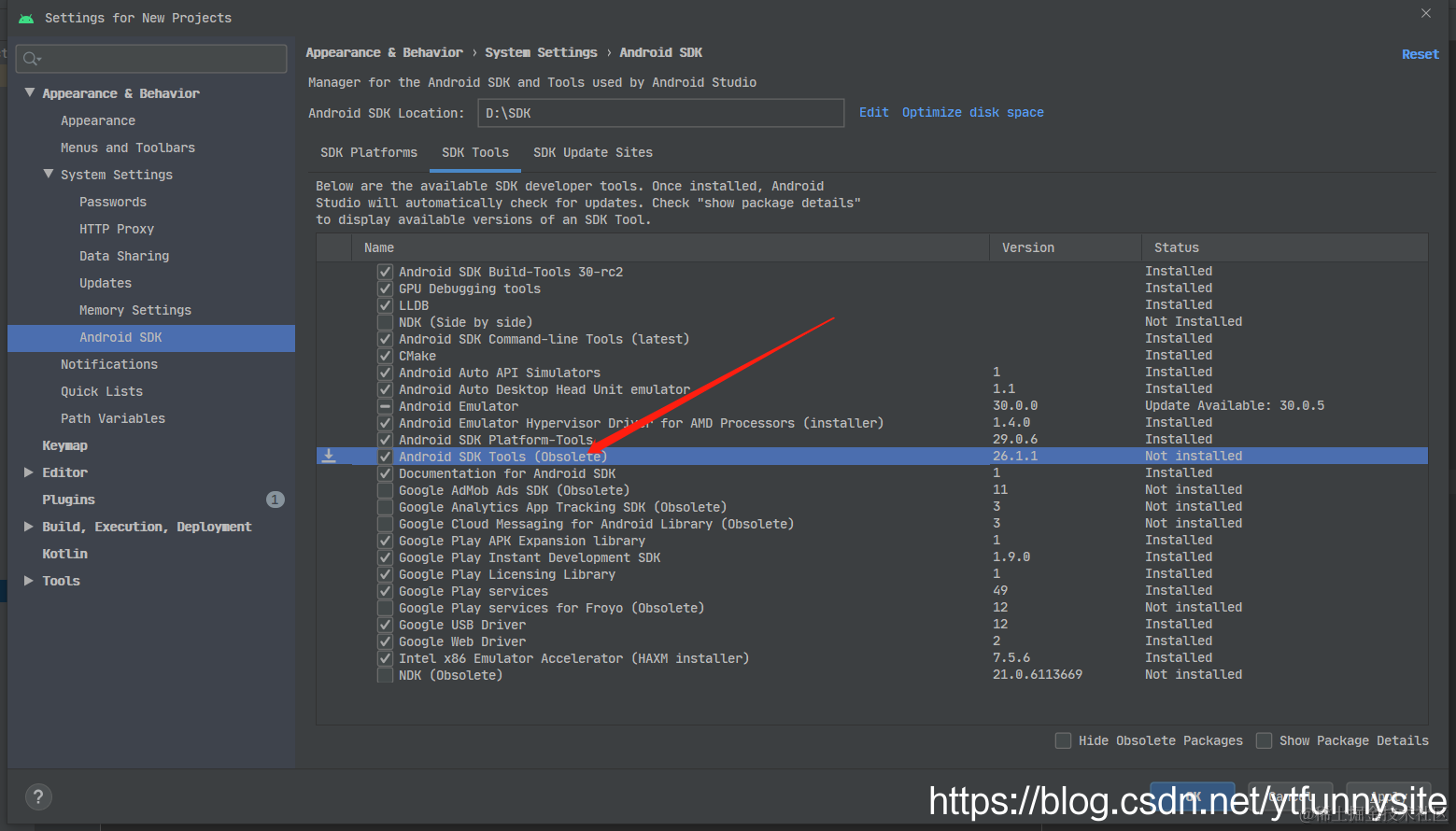This screenshot has height=831, width=1456.
Task: Click System Settings in the breadcrumb
Action: click(x=541, y=52)
